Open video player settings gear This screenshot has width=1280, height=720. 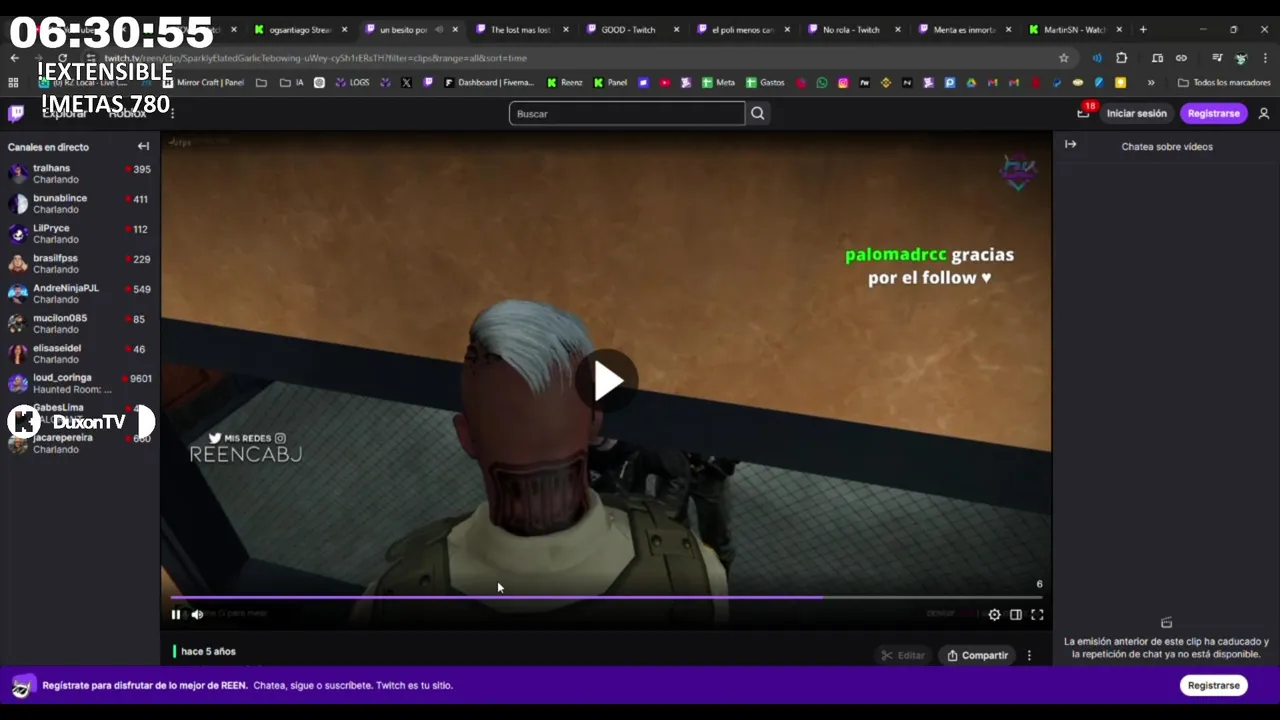point(994,615)
